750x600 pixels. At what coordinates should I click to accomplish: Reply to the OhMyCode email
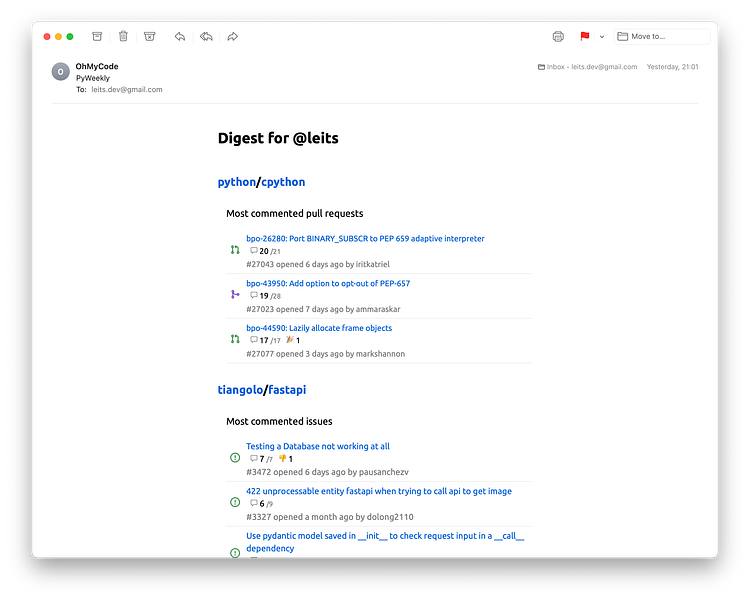pyautogui.click(x=180, y=36)
